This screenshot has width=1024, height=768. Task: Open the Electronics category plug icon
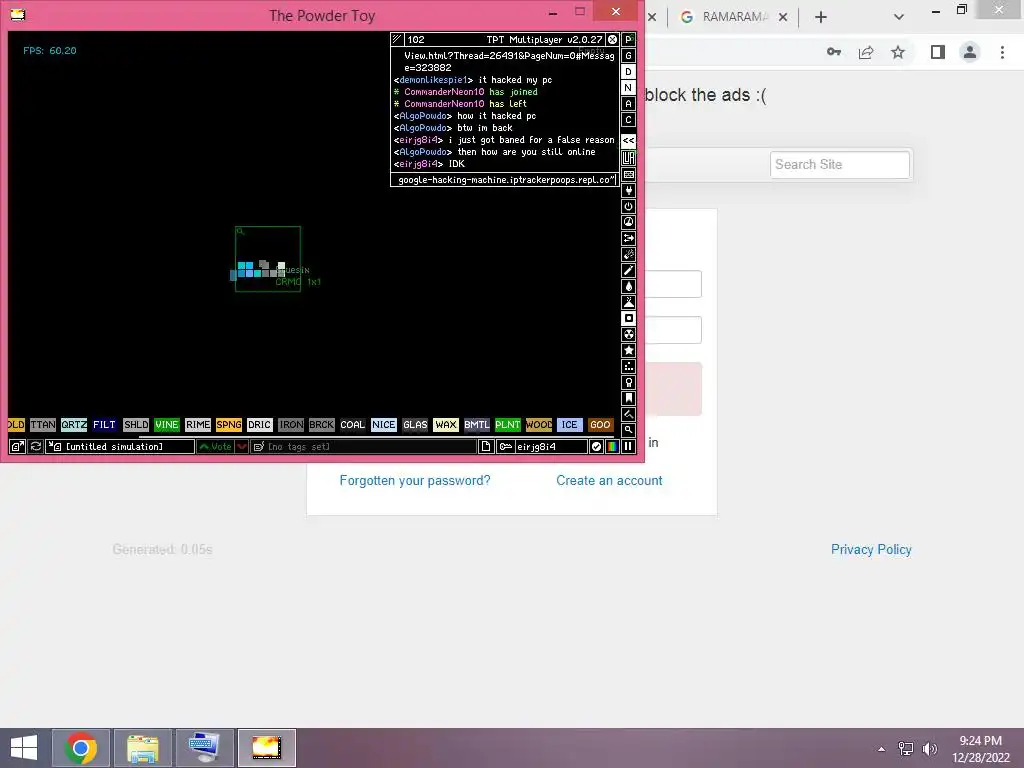628,191
